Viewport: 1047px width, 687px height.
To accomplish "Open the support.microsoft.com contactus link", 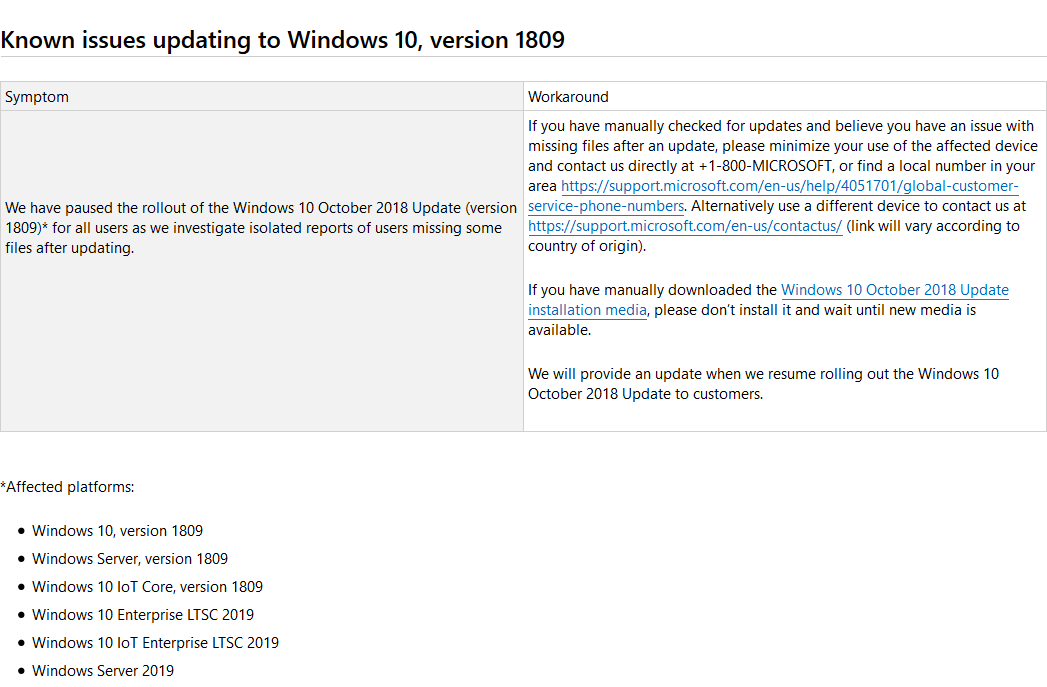I will click(685, 226).
